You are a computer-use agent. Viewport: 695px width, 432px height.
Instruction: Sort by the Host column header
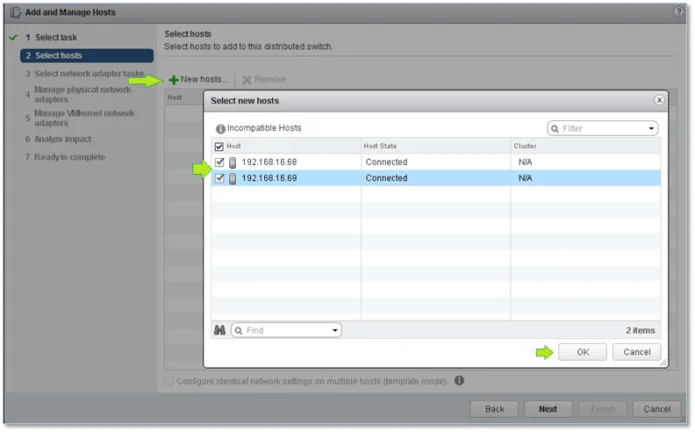click(x=286, y=146)
